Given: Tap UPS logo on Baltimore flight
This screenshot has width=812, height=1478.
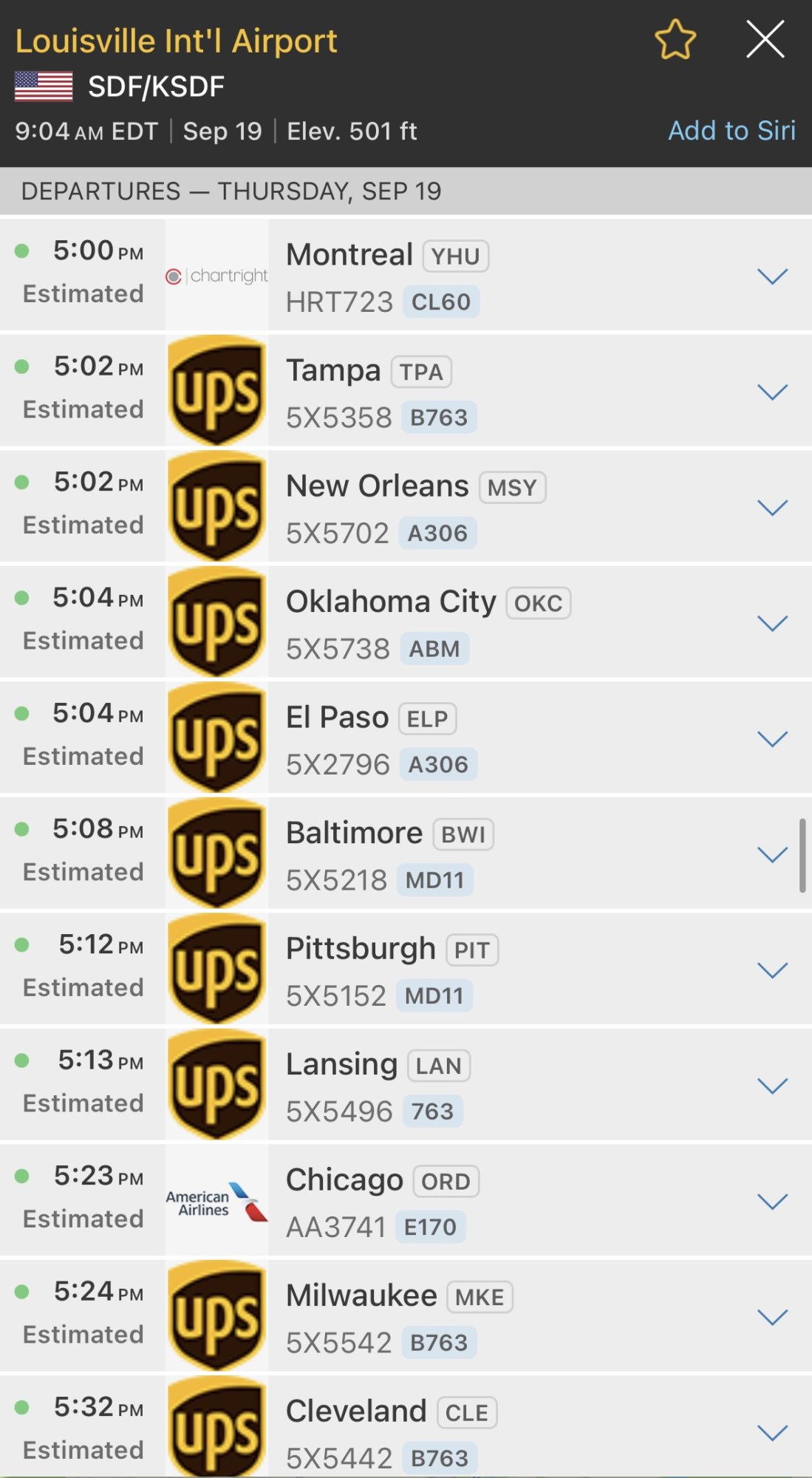Looking at the screenshot, I should point(216,853).
